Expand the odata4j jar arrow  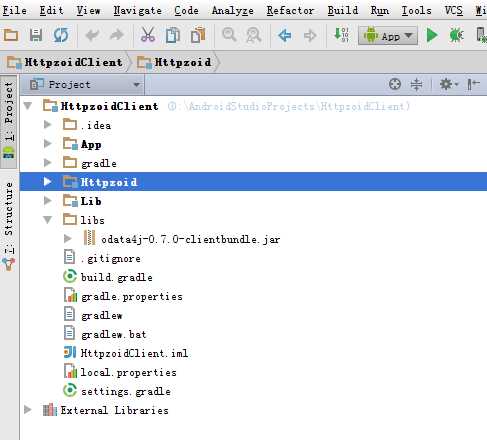pyautogui.click(x=68, y=239)
